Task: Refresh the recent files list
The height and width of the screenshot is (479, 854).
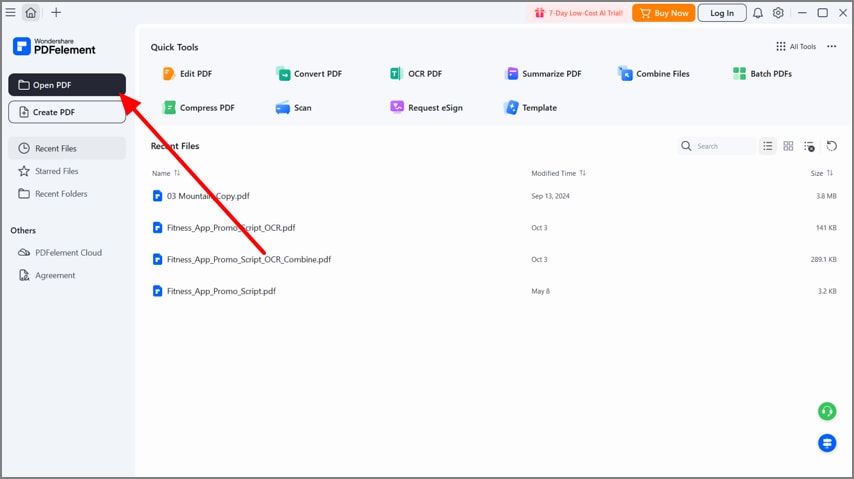Action: (831, 146)
